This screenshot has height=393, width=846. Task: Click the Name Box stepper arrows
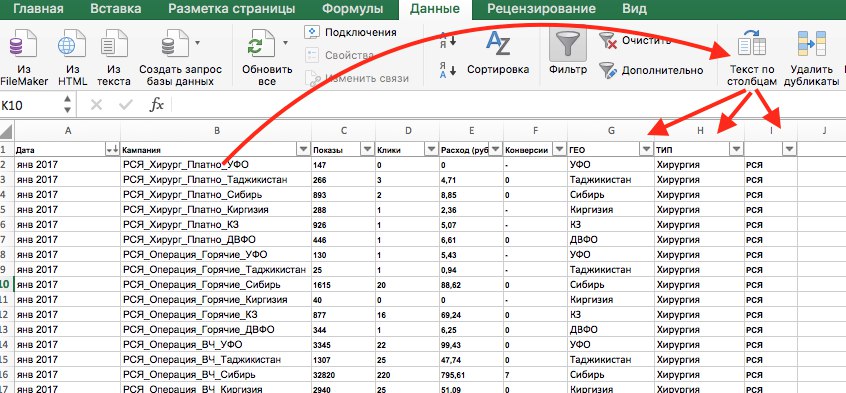(67, 105)
